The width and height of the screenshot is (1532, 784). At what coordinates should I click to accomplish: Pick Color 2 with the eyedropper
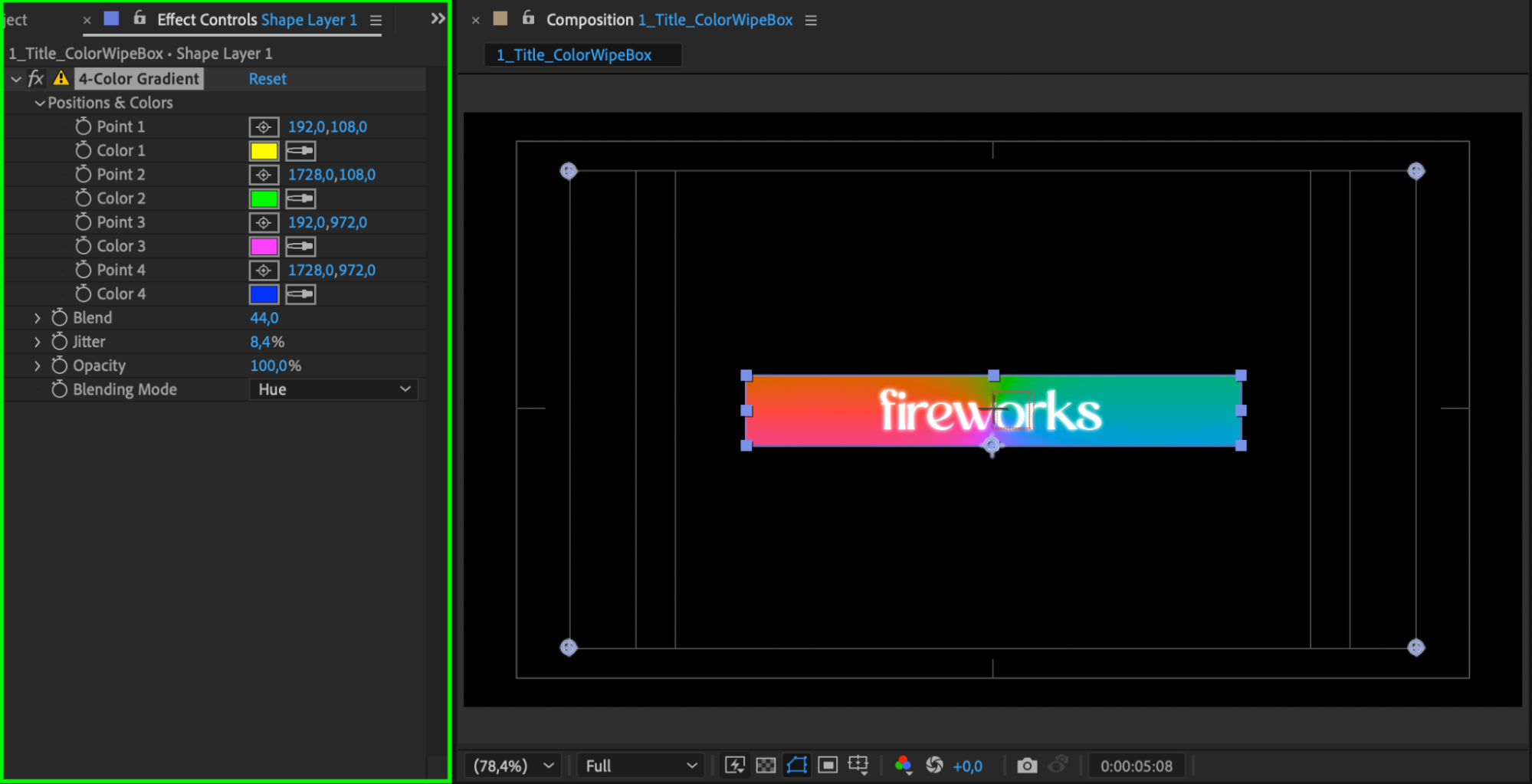point(300,199)
